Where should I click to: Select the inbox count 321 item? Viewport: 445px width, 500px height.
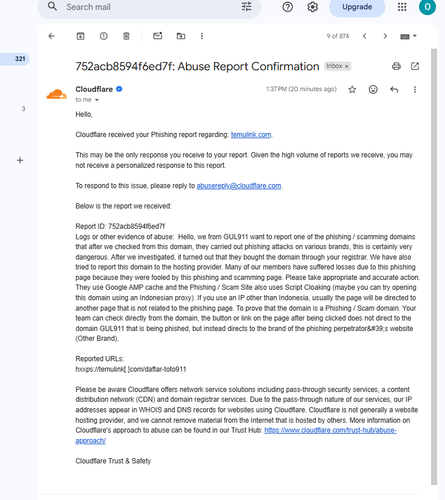tap(15, 59)
